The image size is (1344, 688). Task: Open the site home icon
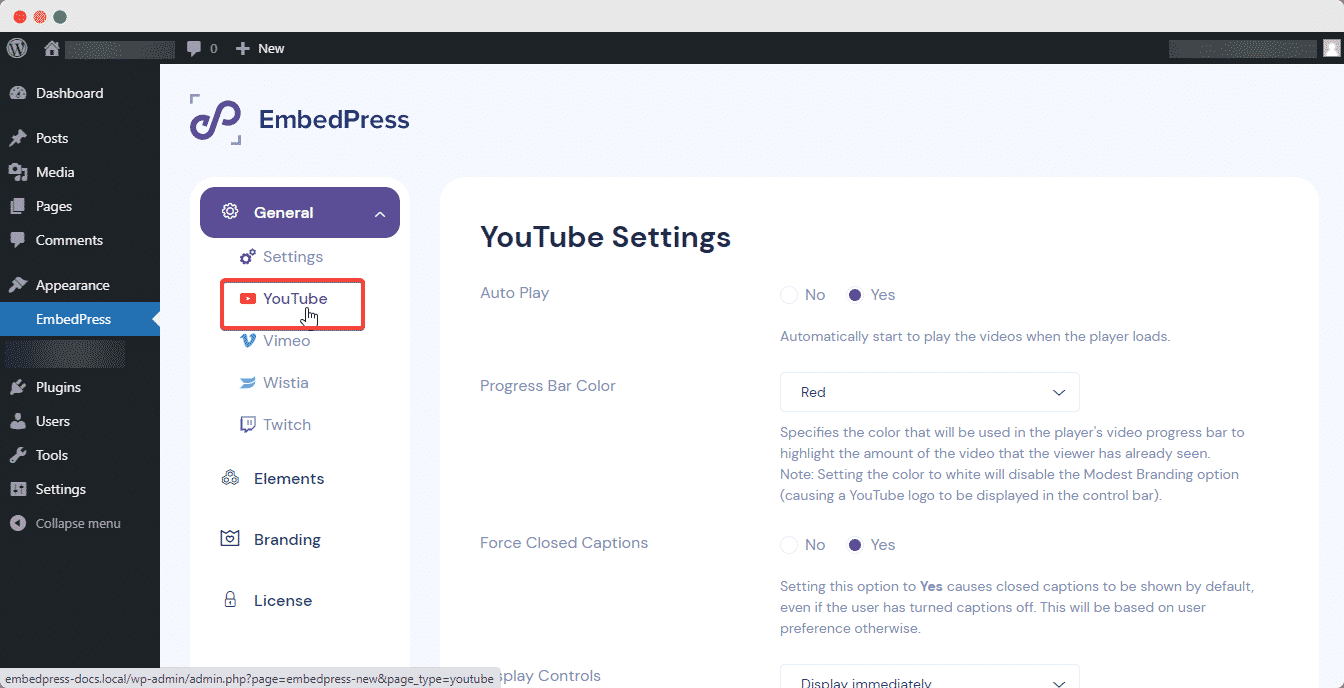coord(52,48)
